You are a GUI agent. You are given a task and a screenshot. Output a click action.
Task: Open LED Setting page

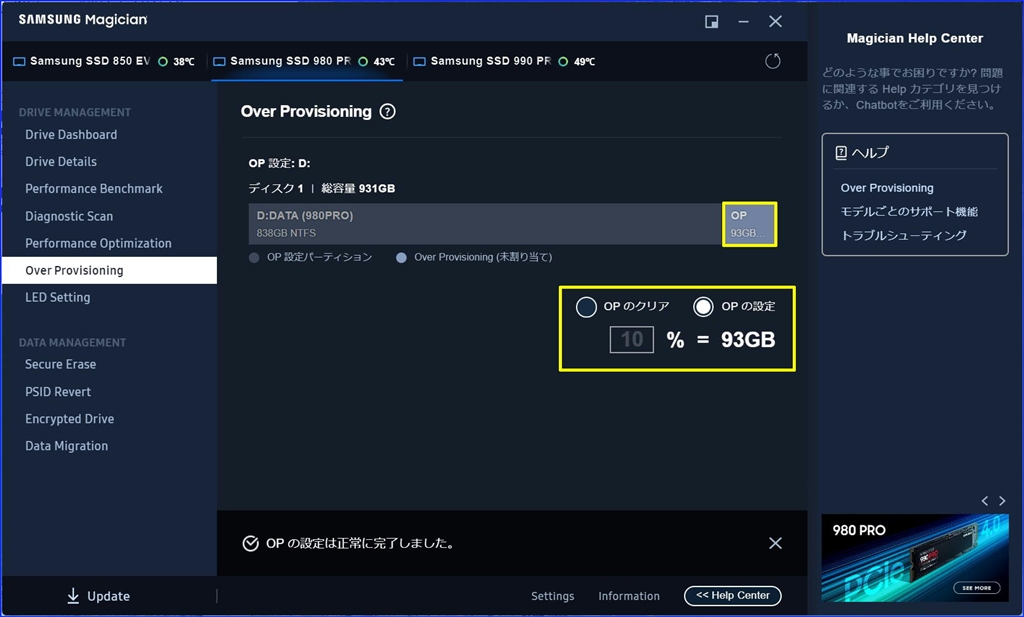click(57, 297)
